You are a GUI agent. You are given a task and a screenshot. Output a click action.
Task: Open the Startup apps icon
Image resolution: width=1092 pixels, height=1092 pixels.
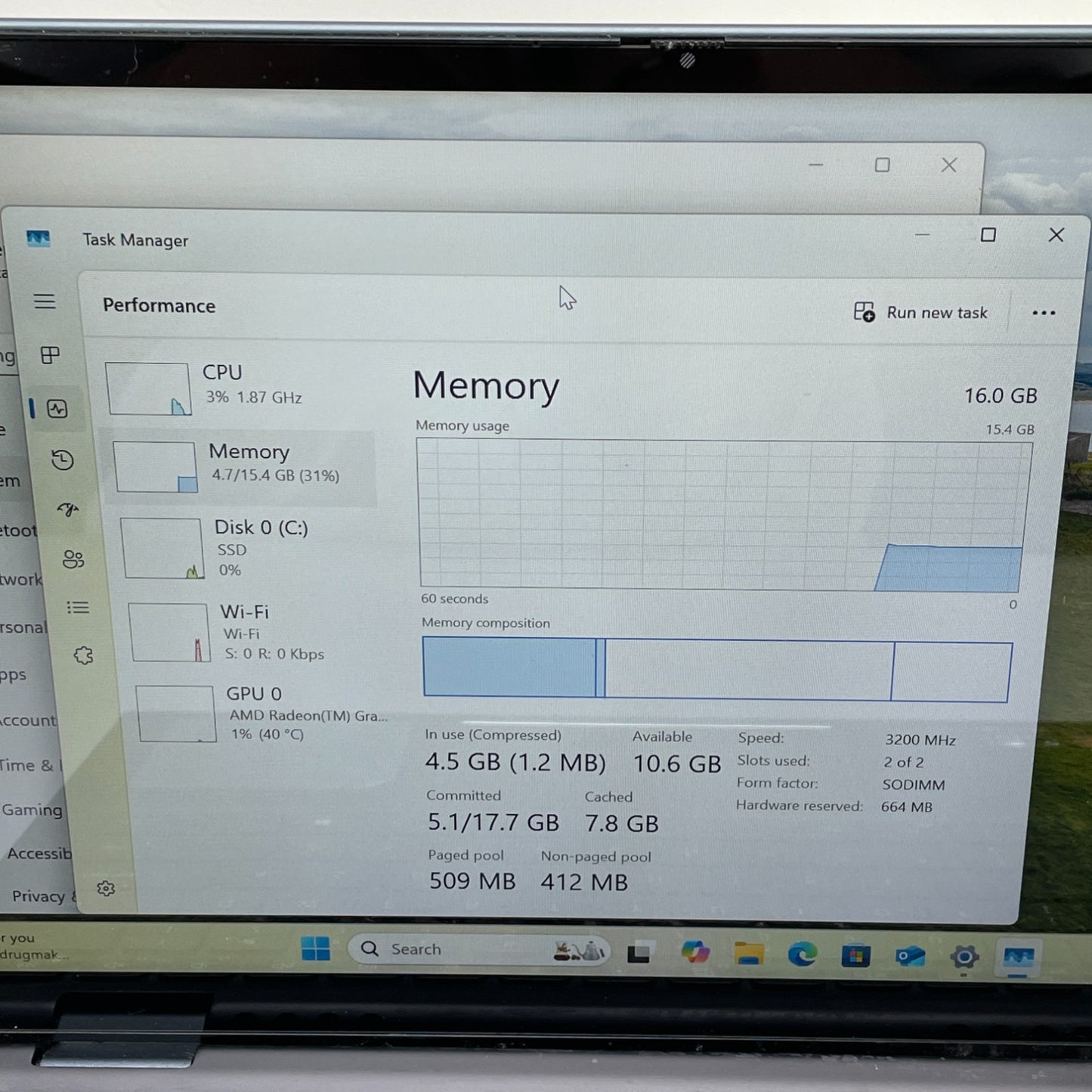pos(68,510)
